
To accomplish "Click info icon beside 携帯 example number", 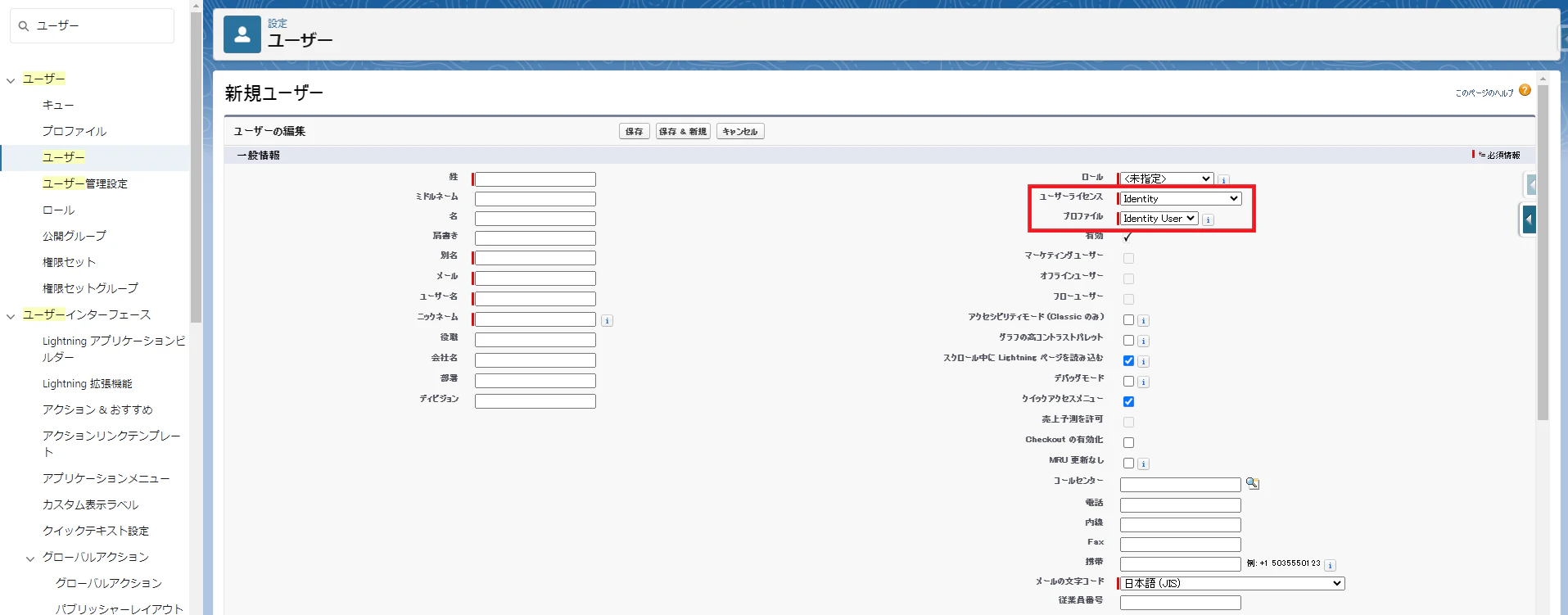I will tap(1330, 565).
